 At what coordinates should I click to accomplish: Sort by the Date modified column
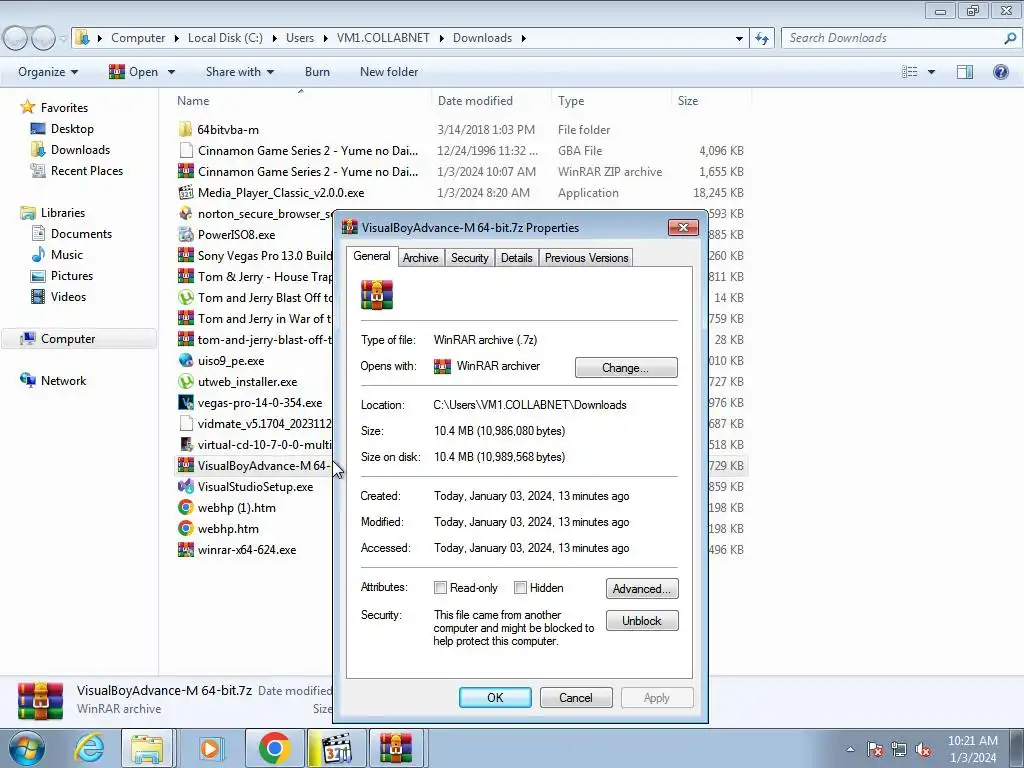tap(475, 101)
